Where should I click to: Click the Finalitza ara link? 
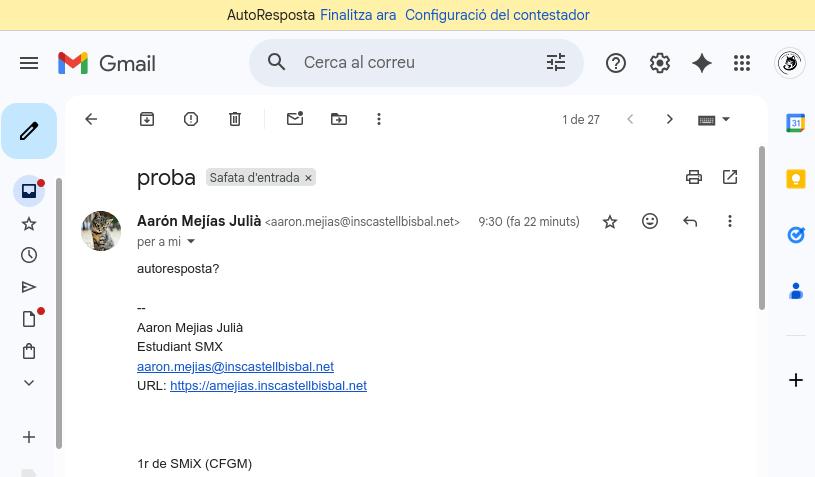tap(358, 15)
